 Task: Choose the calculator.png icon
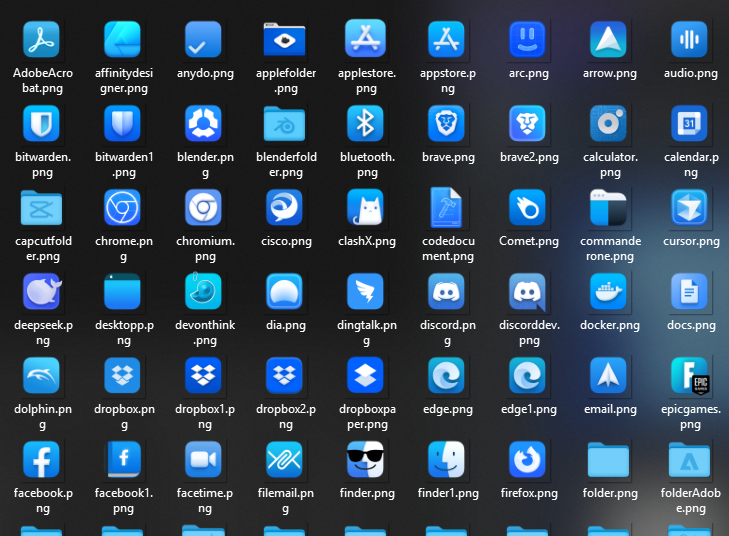point(608,123)
